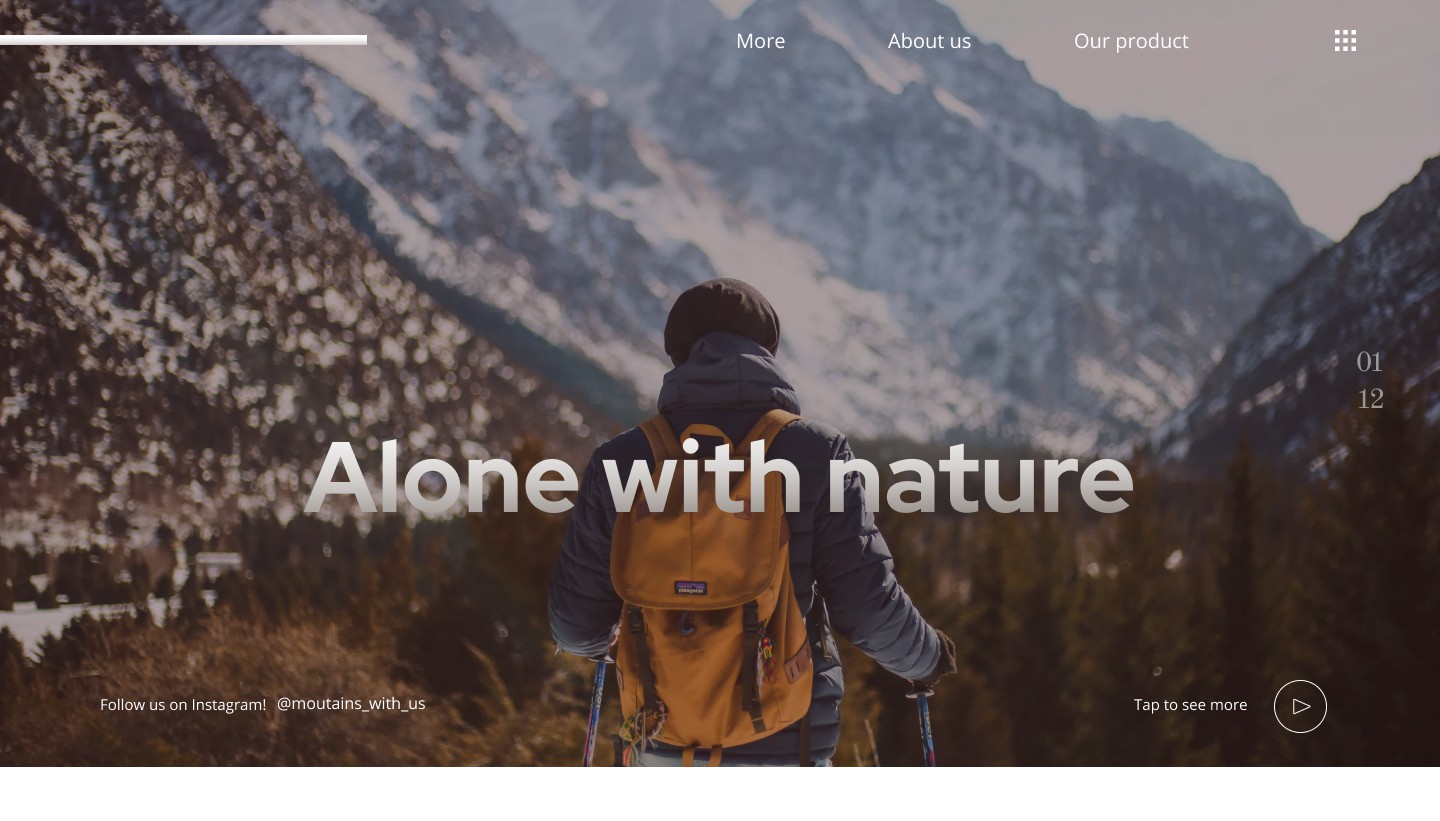Go to the About us page
The height and width of the screenshot is (821, 1440).
pos(929,41)
